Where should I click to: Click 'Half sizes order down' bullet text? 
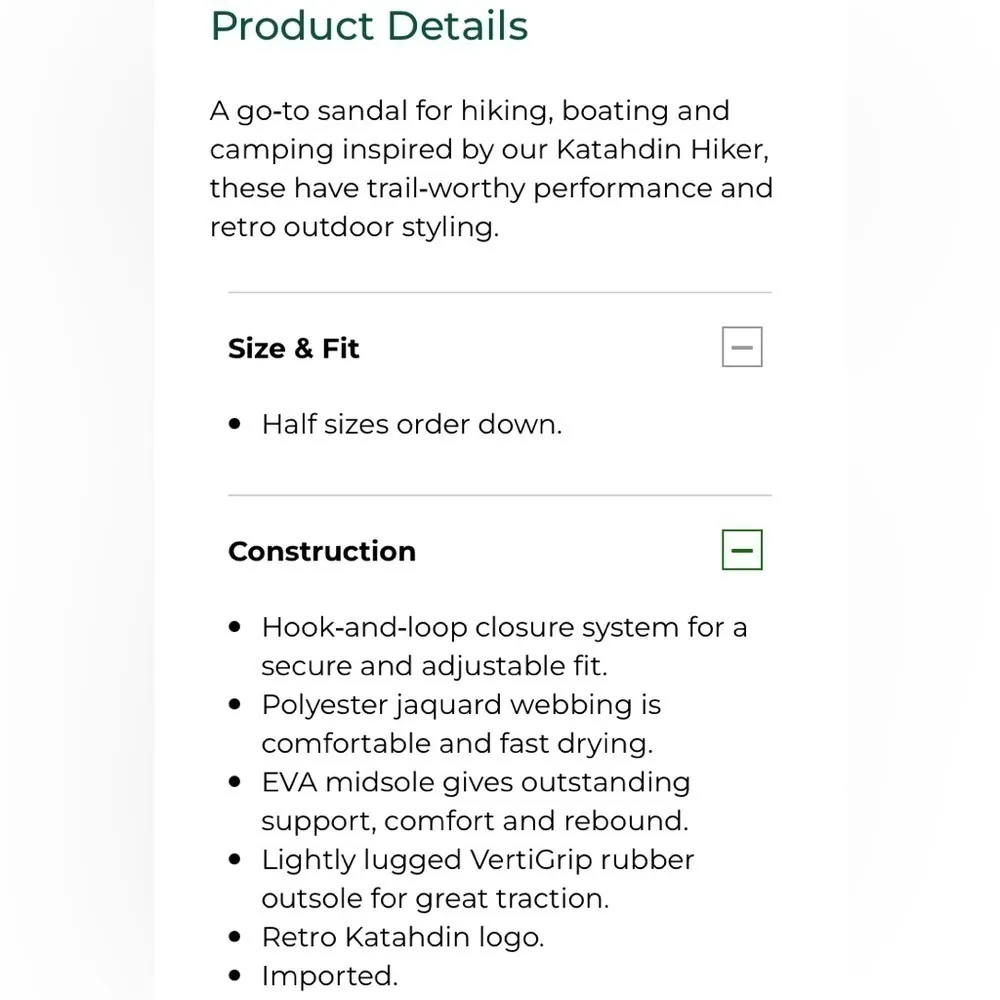click(x=411, y=424)
